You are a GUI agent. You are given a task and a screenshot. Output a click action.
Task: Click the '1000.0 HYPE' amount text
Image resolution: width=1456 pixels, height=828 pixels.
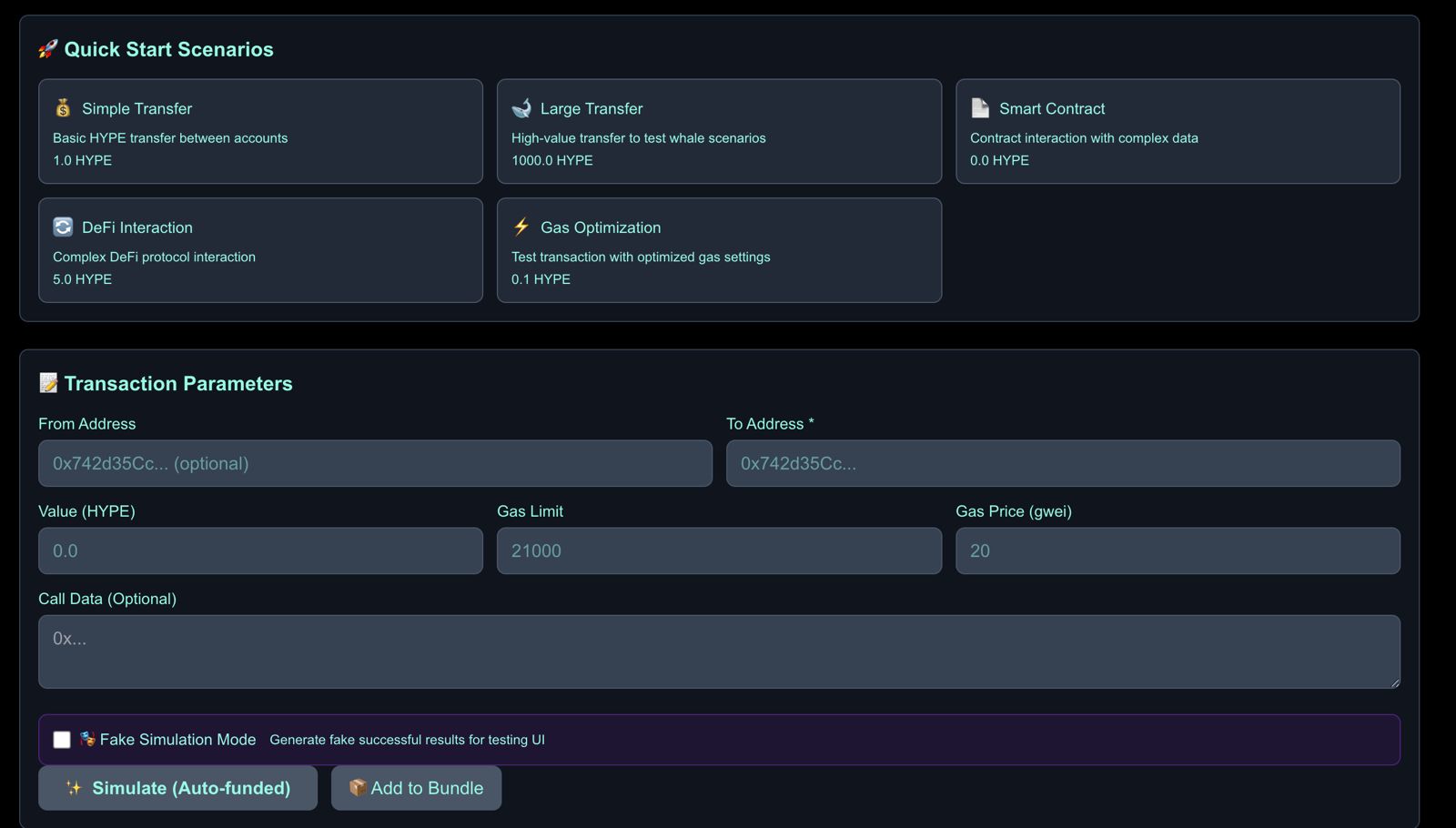[552, 160]
